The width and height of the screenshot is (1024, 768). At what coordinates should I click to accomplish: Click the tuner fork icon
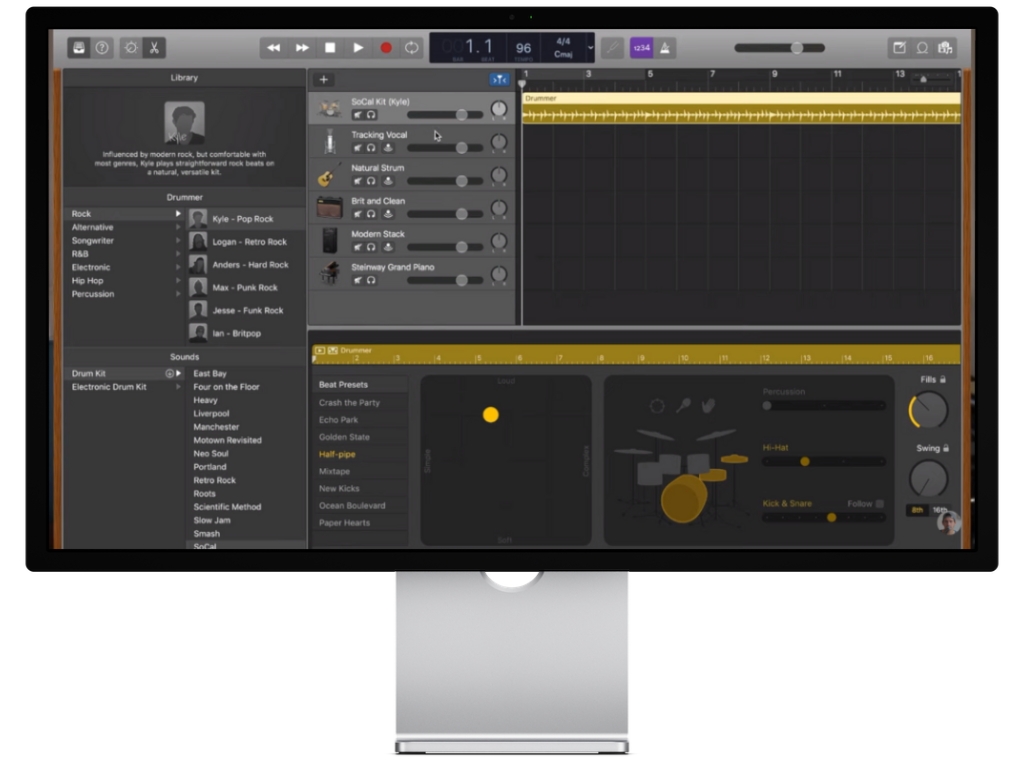click(x=612, y=48)
